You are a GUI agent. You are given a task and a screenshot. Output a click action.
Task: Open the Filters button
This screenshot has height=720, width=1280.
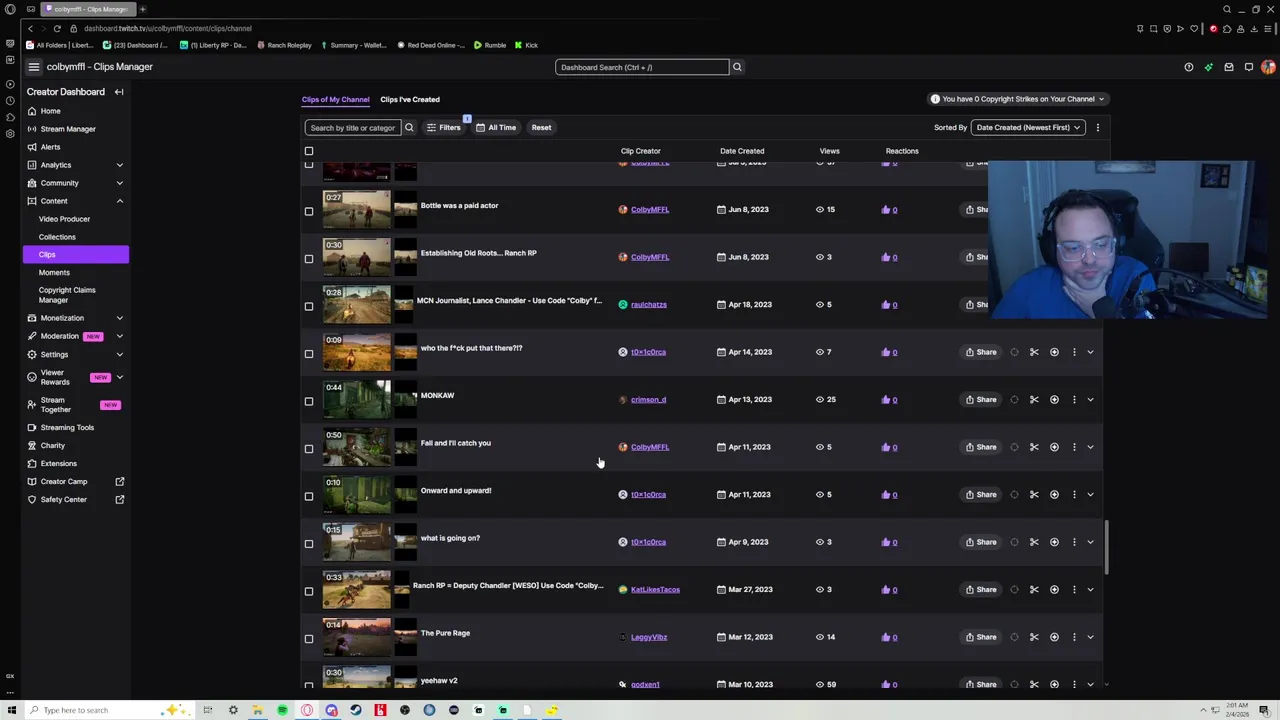tap(443, 127)
